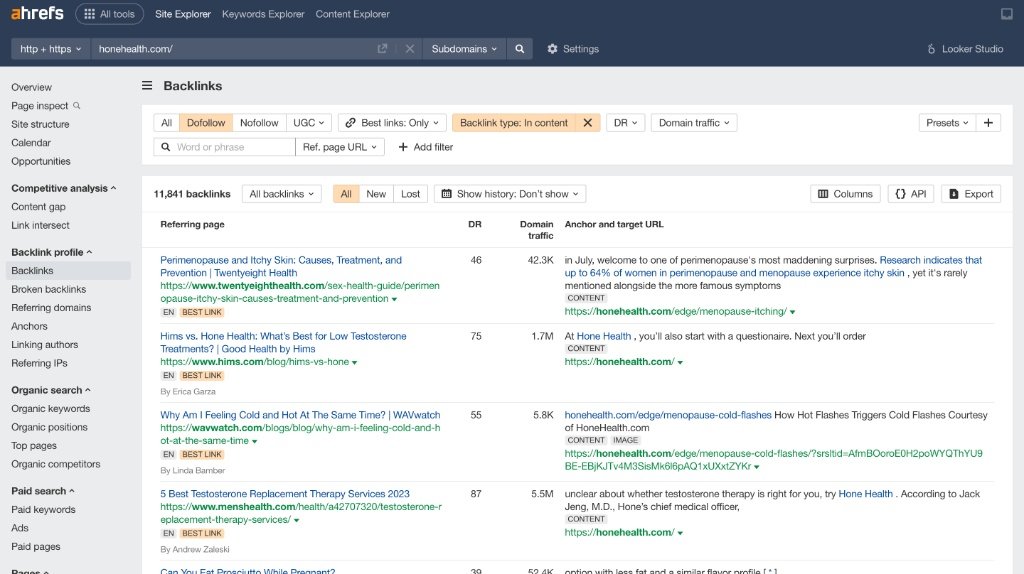1024x574 pixels.
Task: Collapse the Competitive analysis section
Action: coord(63,188)
